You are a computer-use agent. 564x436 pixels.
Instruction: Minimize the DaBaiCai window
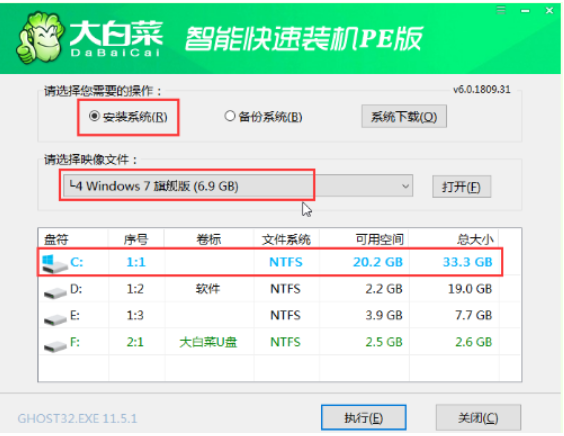pyautogui.click(x=525, y=11)
